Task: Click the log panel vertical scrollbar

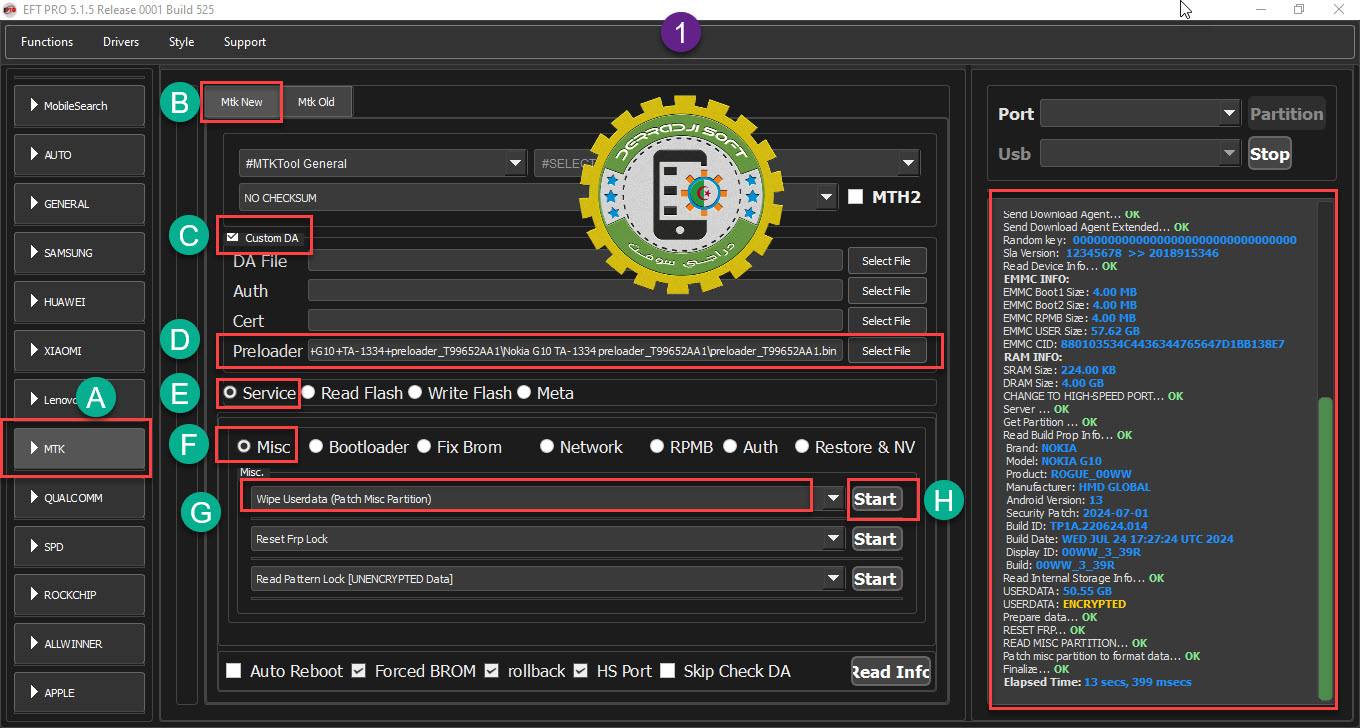Action: click(x=1326, y=550)
